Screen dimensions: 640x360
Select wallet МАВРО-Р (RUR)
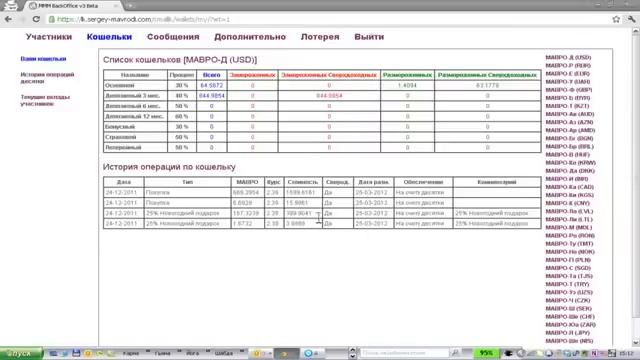click(x=568, y=65)
